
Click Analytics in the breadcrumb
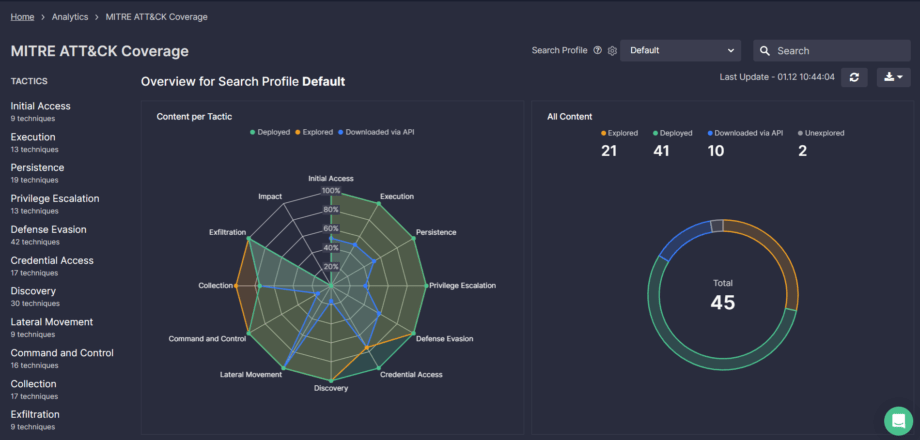click(70, 17)
